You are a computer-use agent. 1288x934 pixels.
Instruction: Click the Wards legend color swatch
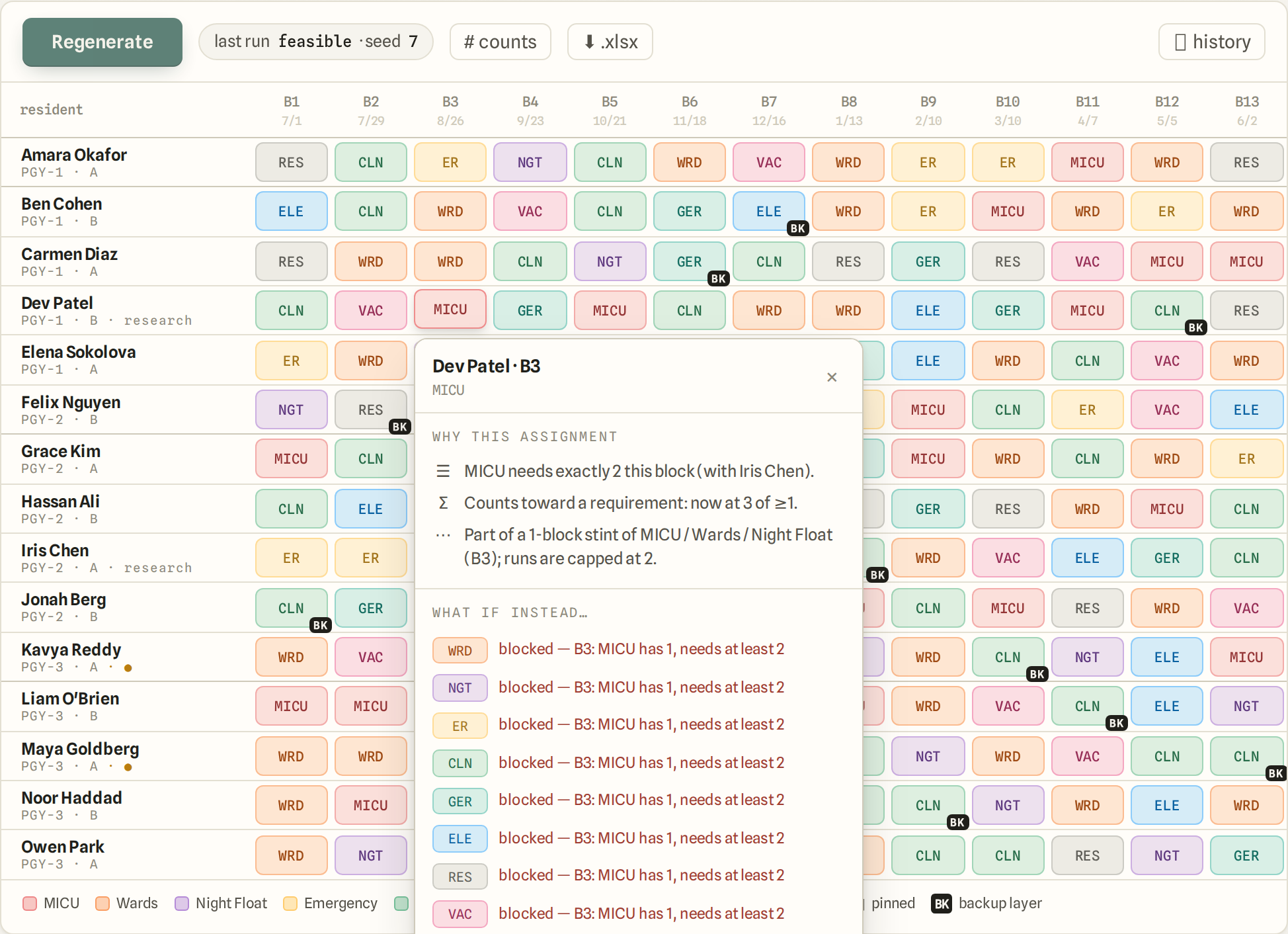[102, 904]
